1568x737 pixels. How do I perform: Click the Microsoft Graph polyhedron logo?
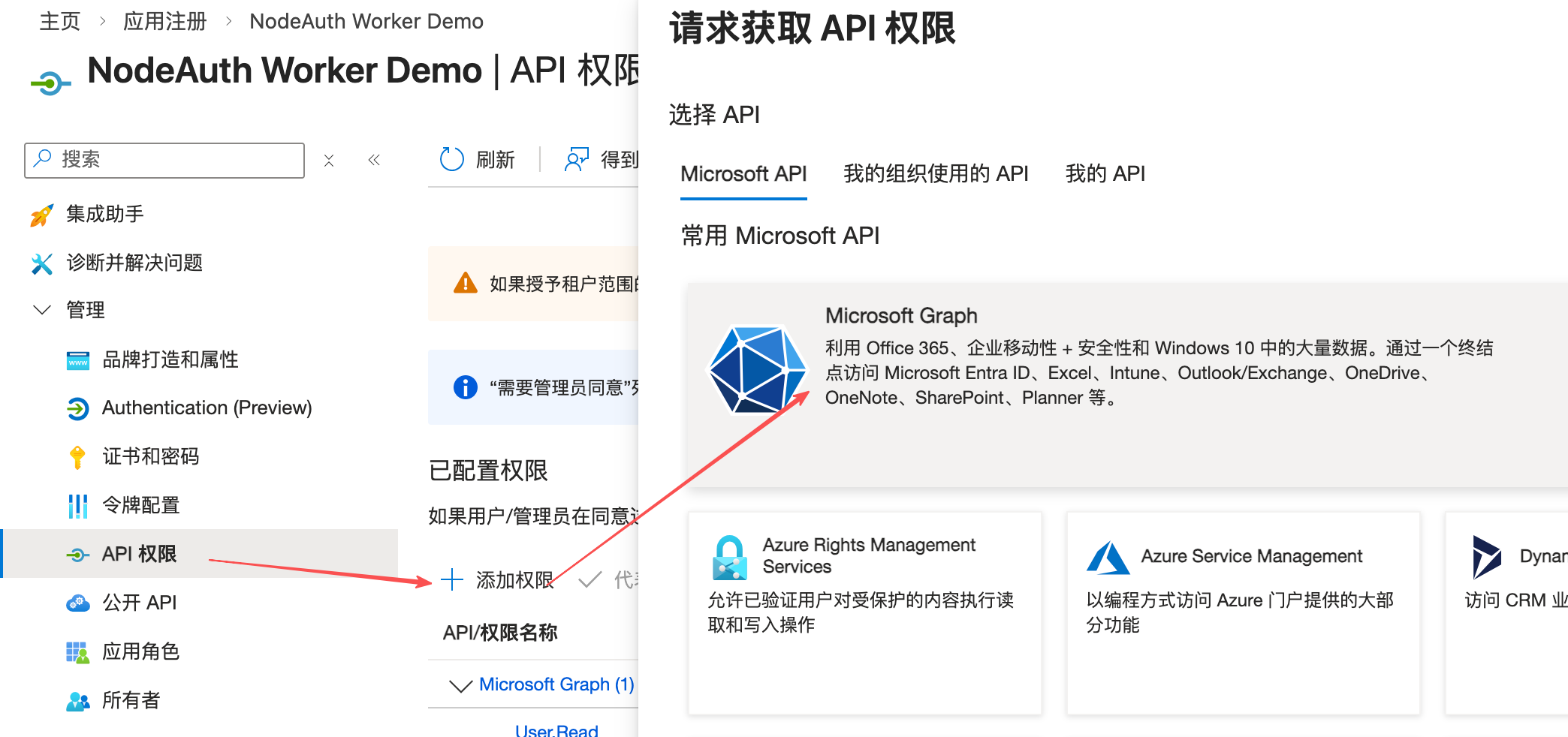(x=757, y=369)
